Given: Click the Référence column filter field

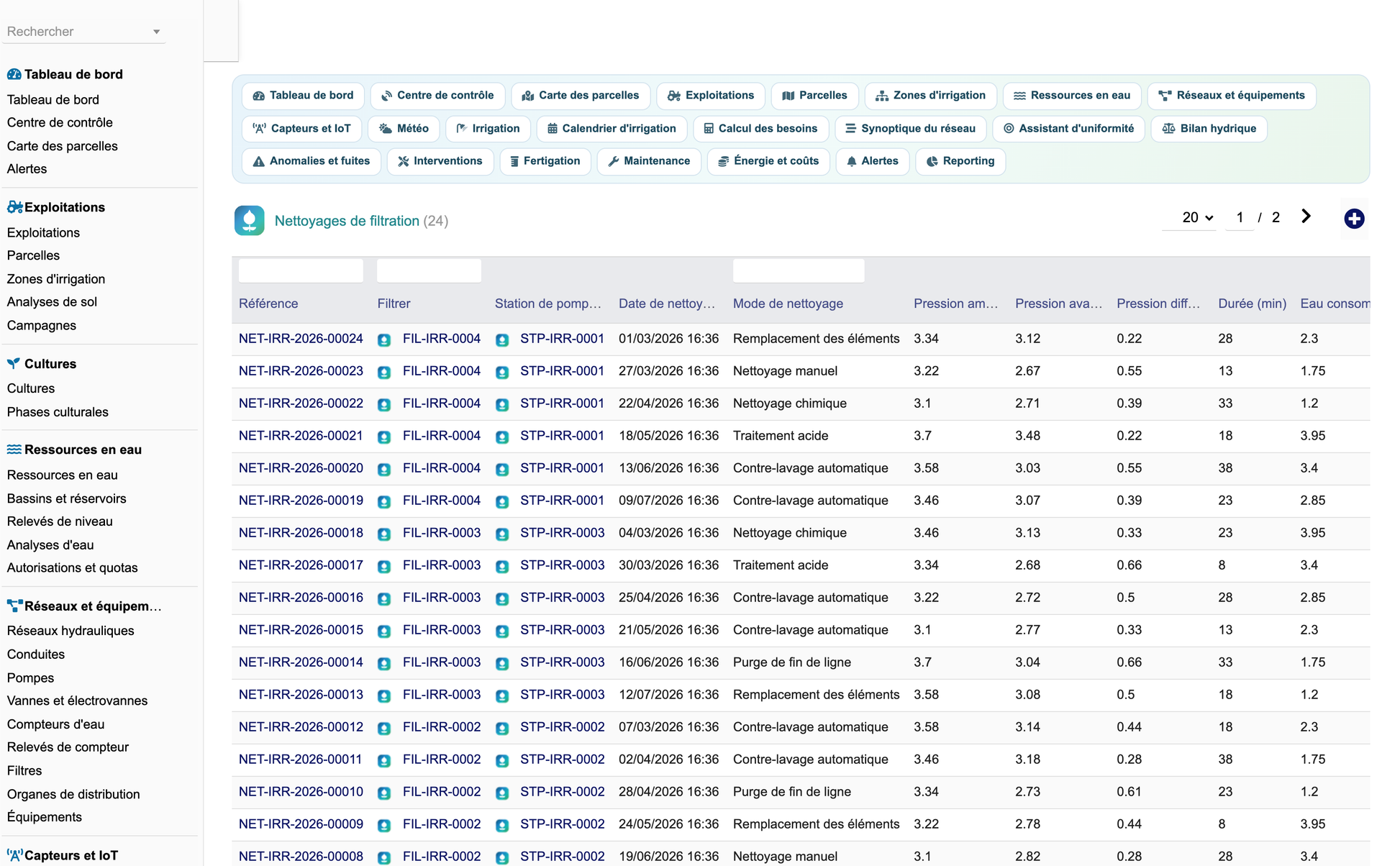Looking at the screenshot, I should (x=301, y=270).
